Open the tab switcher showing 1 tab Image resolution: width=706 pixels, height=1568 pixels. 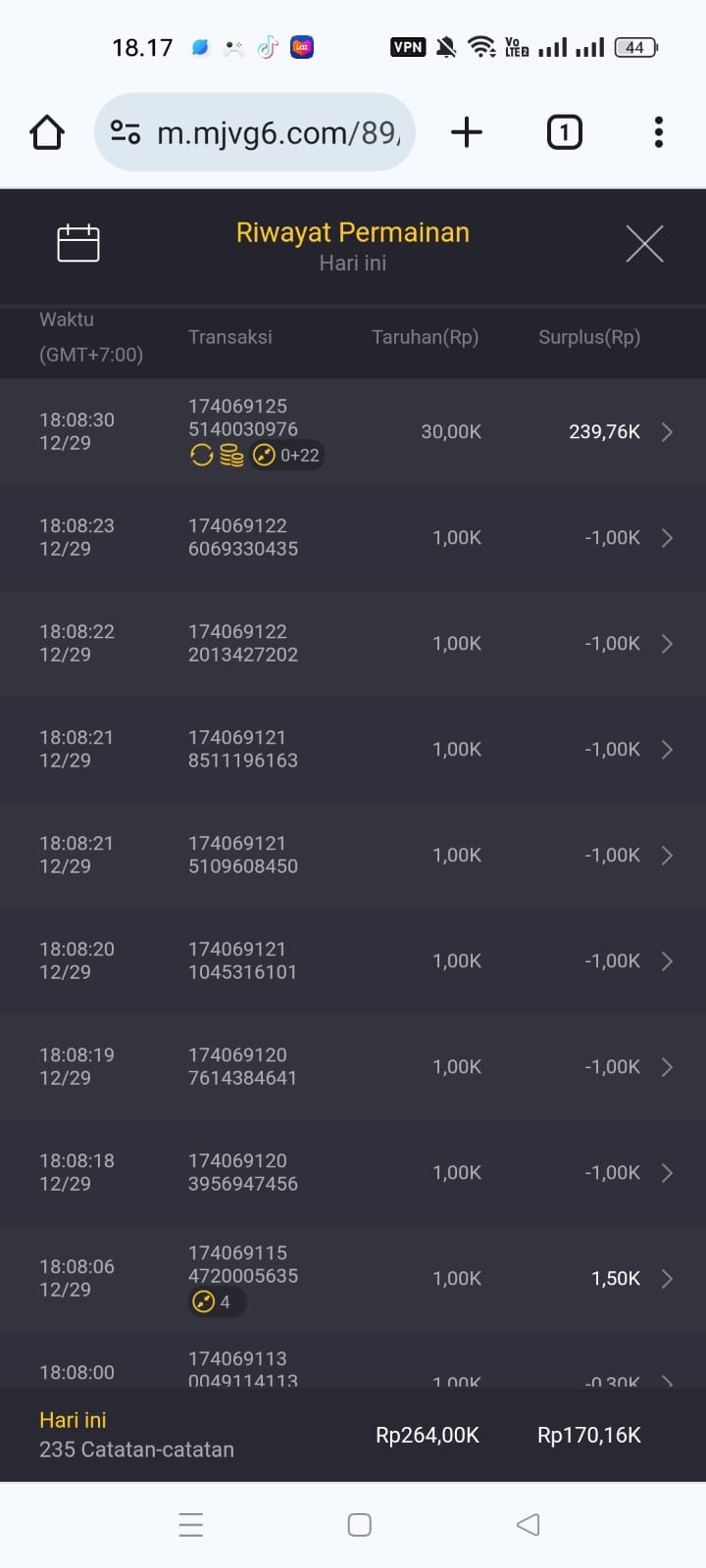(x=564, y=132)
